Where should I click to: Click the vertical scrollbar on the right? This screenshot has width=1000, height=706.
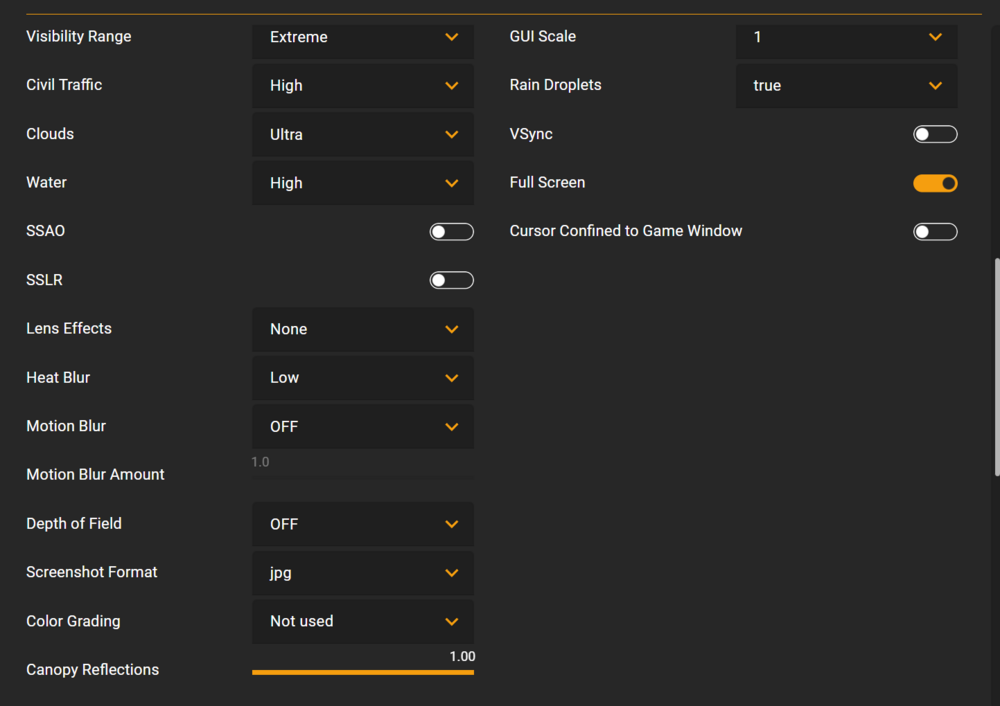pyautogui.click(x=996, y=367)
